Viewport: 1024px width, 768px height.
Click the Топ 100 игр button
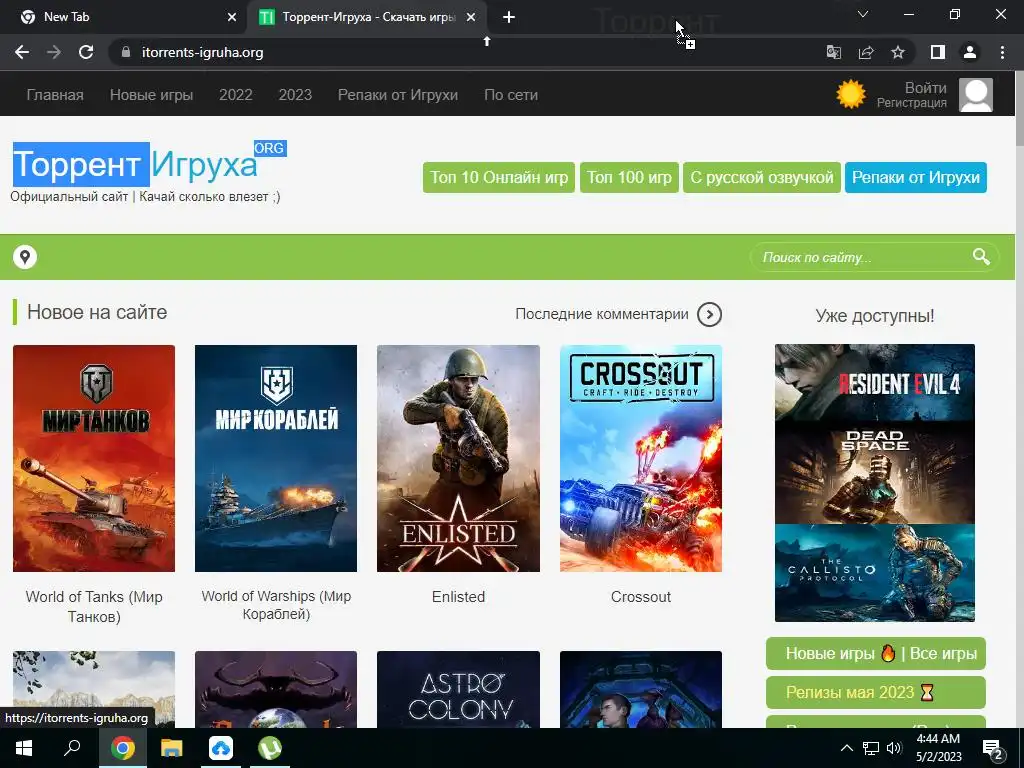630,177
